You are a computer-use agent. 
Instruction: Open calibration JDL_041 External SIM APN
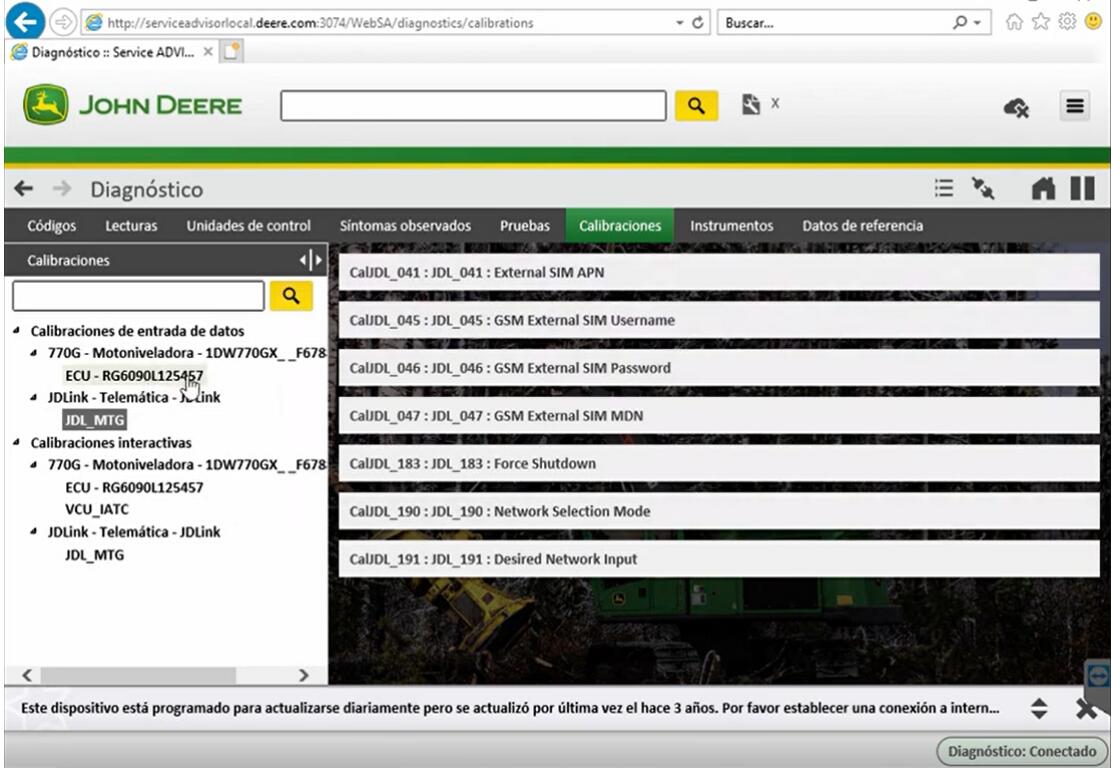tap(719, 272)
